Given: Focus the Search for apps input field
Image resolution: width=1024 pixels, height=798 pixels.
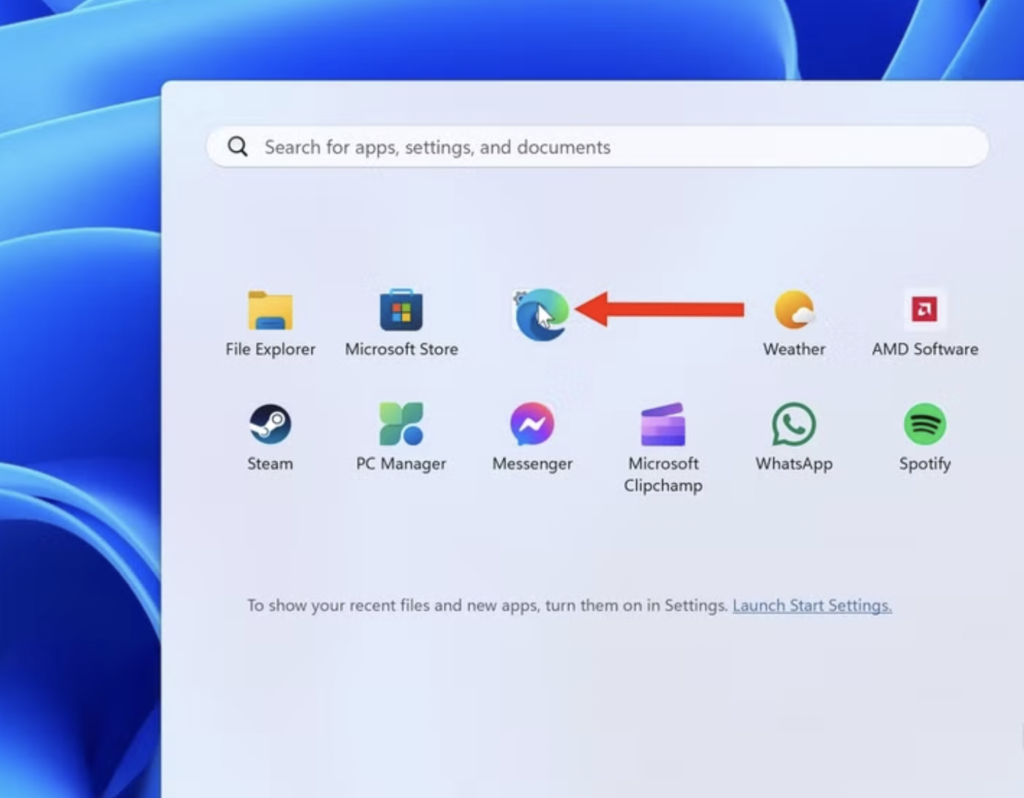Looking at the screenshot, I should click(x=600, y=147).
